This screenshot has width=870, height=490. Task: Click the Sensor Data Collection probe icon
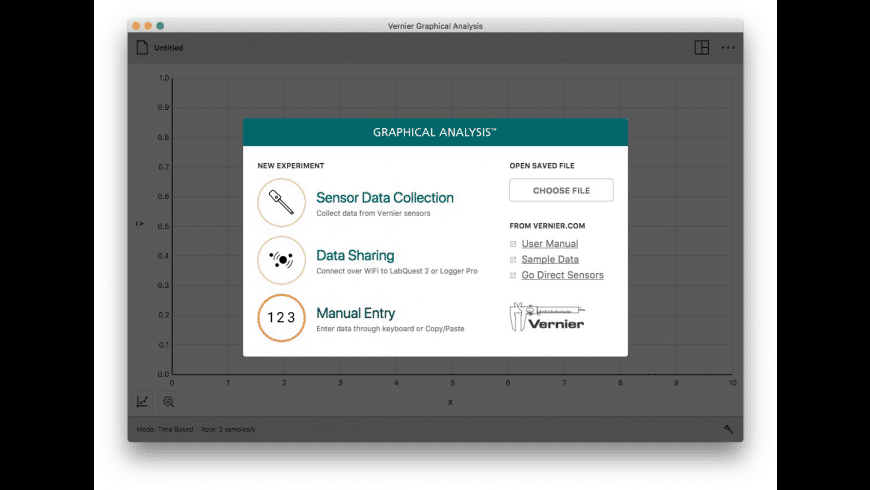(x=281, y=203)
